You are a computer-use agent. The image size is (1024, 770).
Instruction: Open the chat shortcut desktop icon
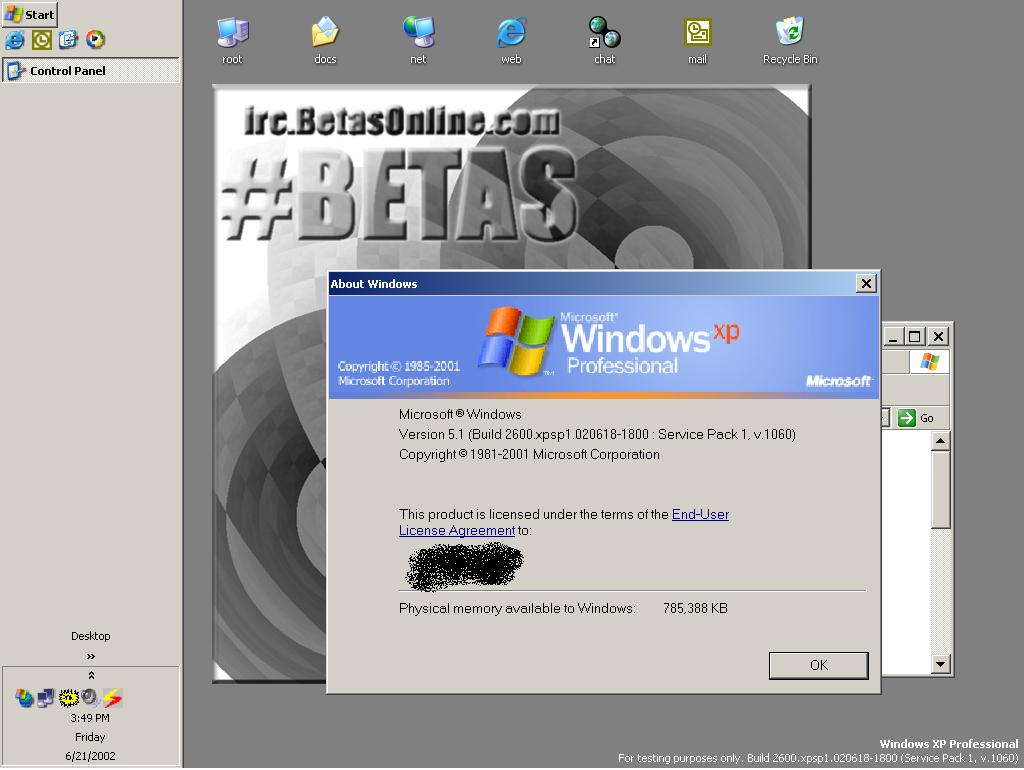click(604, 40)
